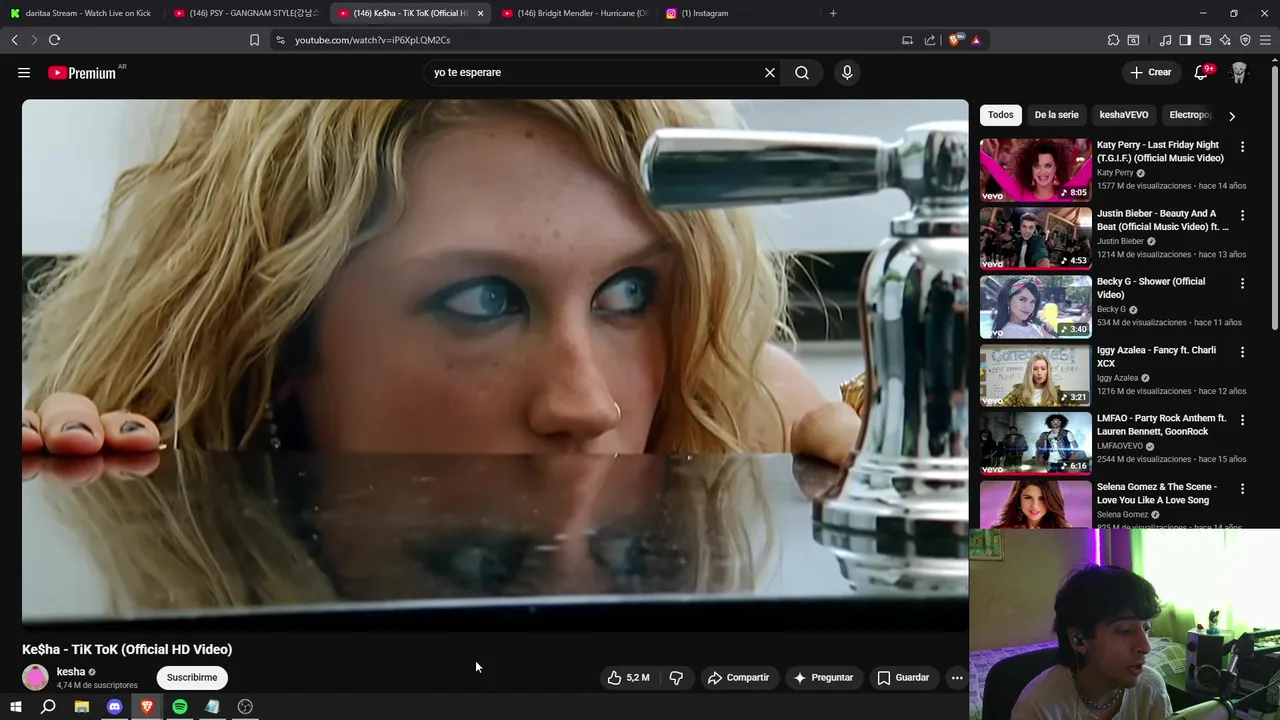Share this page from the address bar

pyautogui.click(x=930, y=40)
